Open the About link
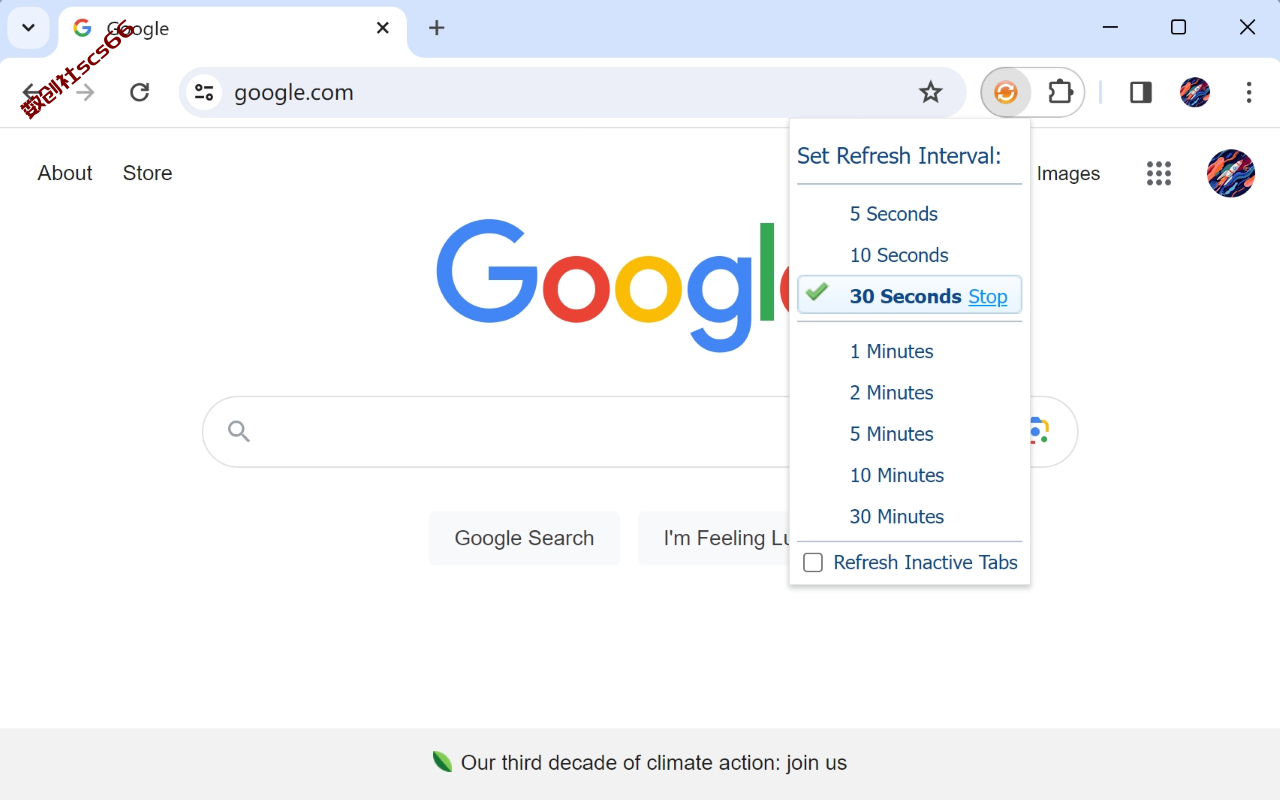The height and width of the screenshot is (800, 1280). click(65, 173)
